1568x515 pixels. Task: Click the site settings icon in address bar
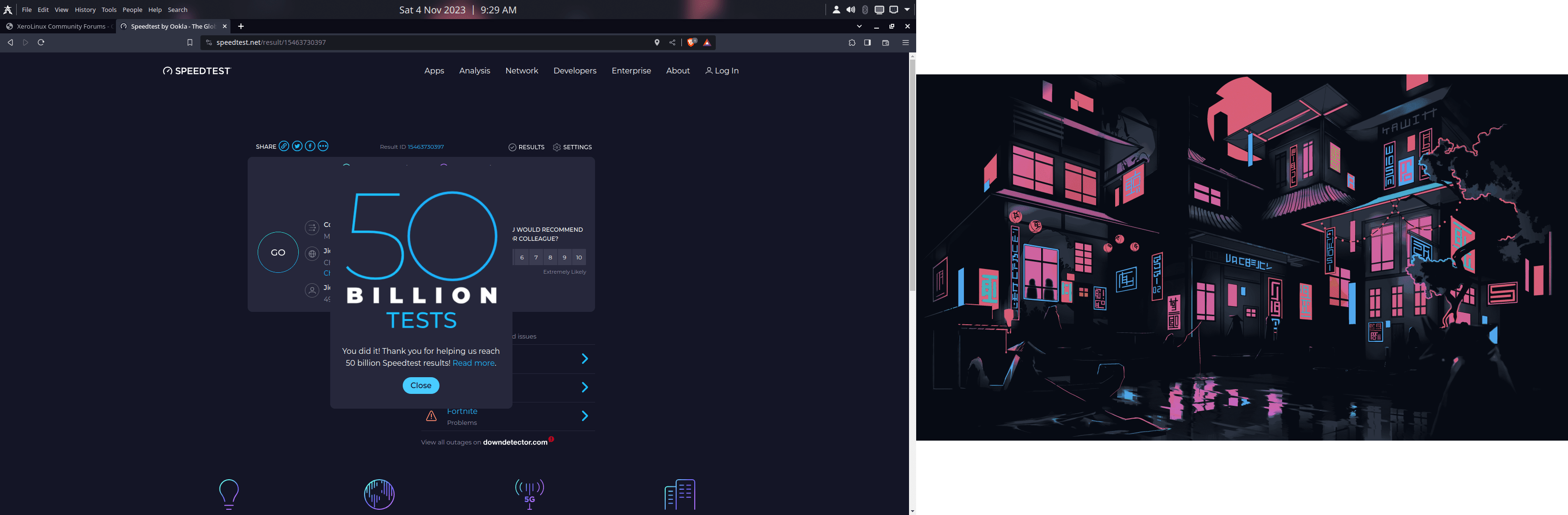coord(208,42)
